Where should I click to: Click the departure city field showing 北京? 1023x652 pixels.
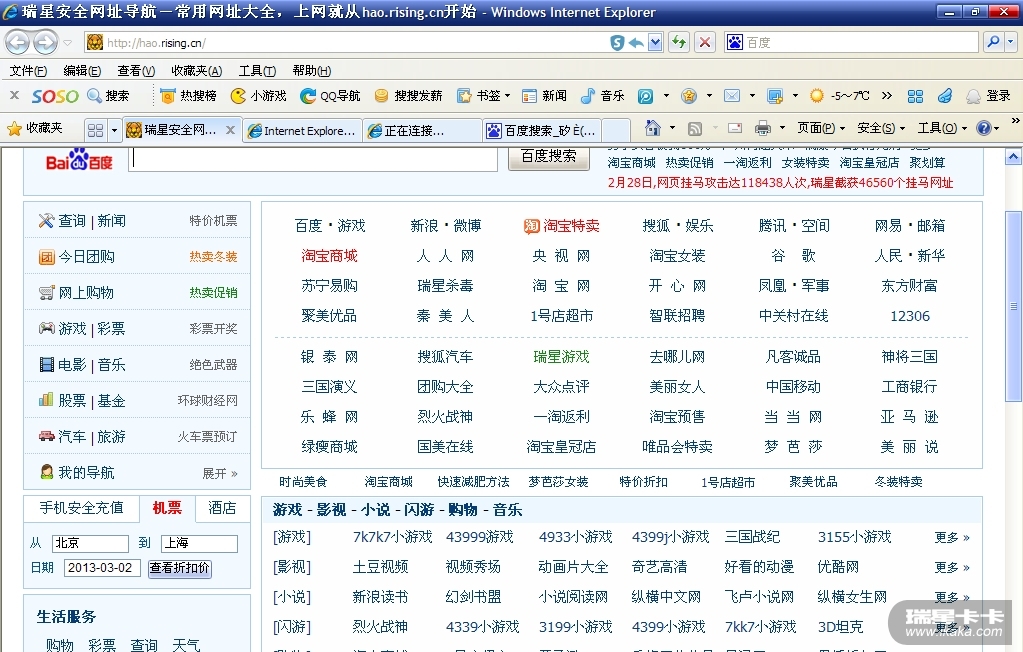pyautogui.click(x=90, y=544)
